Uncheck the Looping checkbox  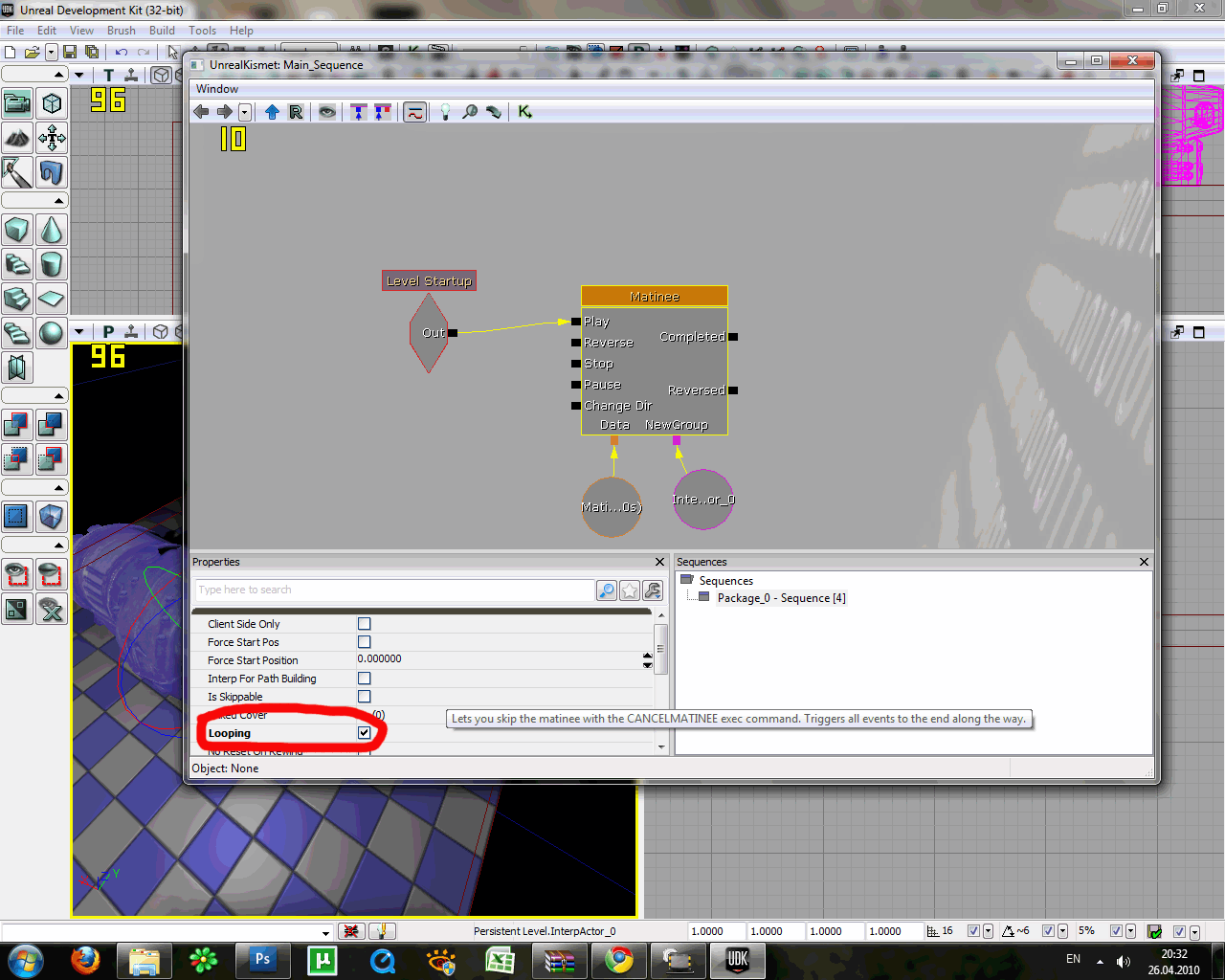[x=365, y=733]
